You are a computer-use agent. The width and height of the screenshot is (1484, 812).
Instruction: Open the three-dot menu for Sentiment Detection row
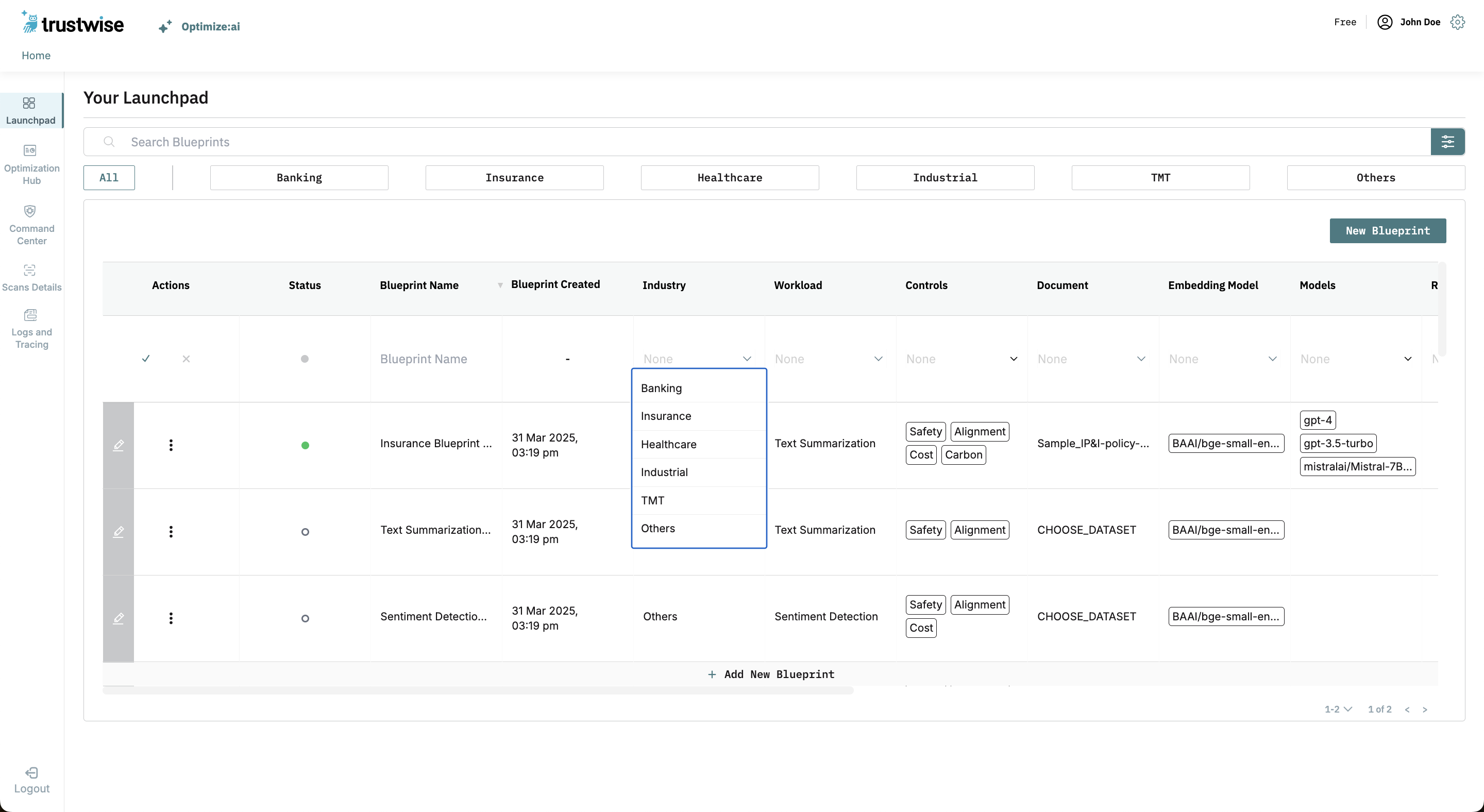click(171, 618)
